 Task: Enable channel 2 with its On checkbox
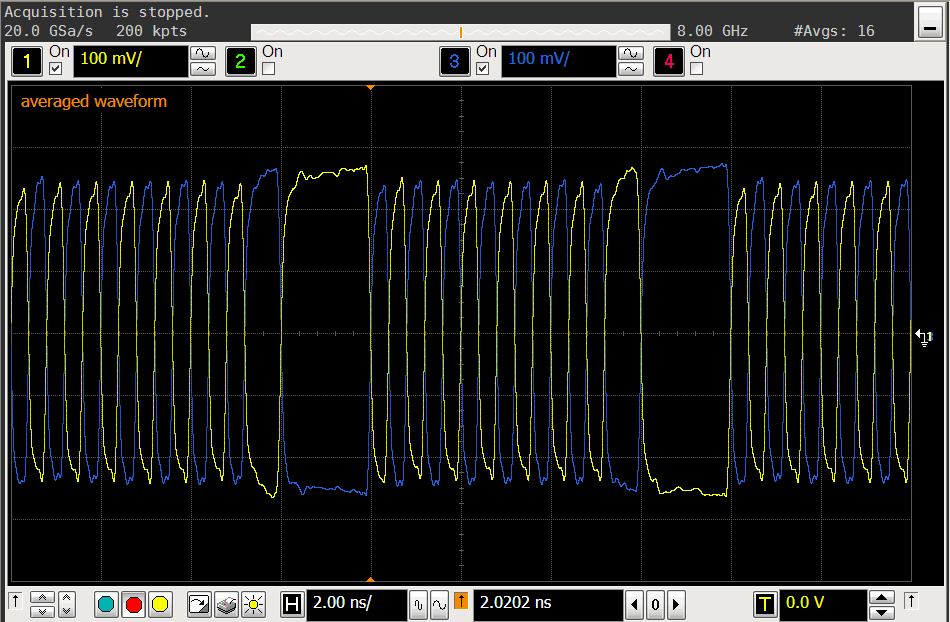coord(268,69)
